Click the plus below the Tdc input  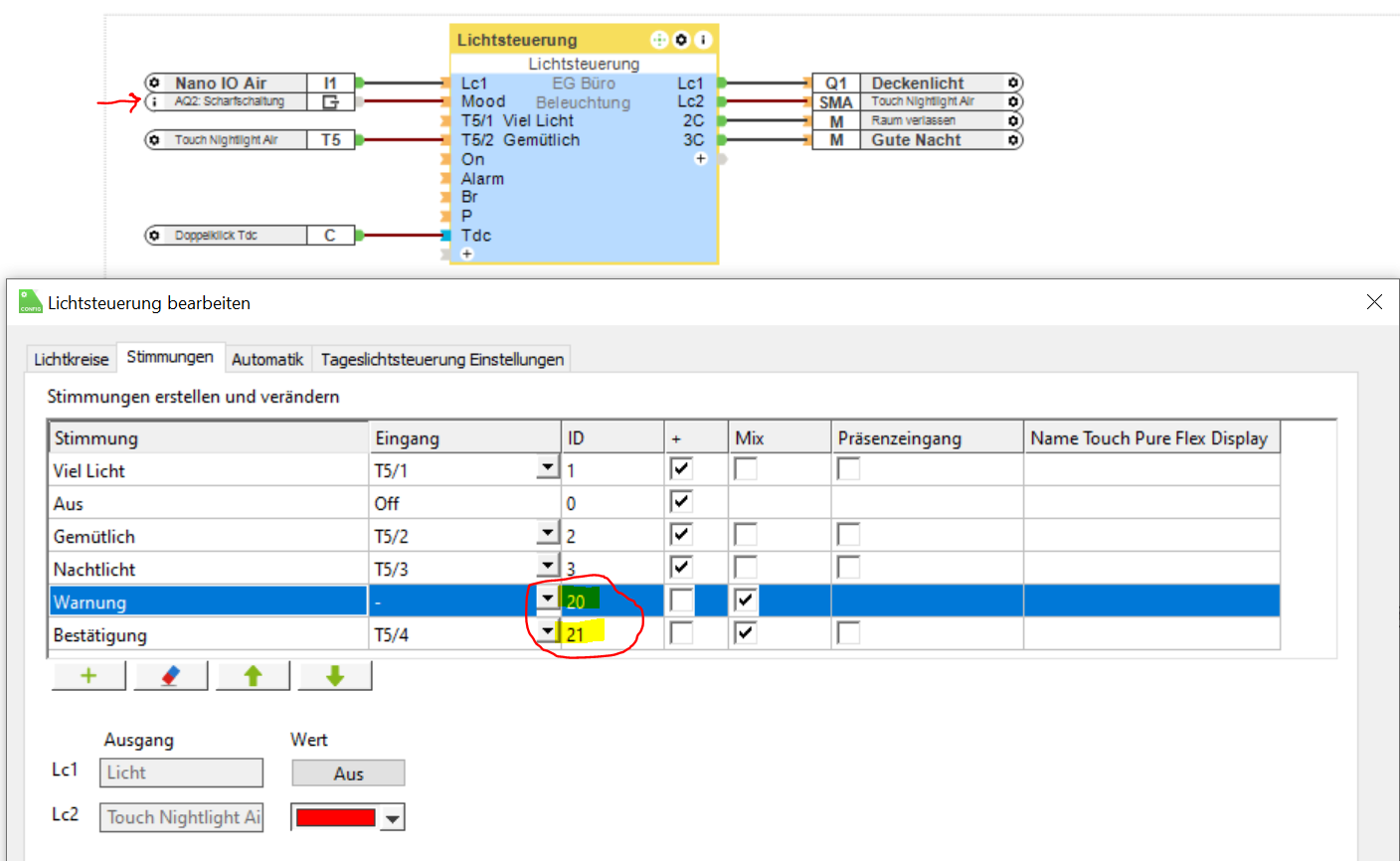466,255
